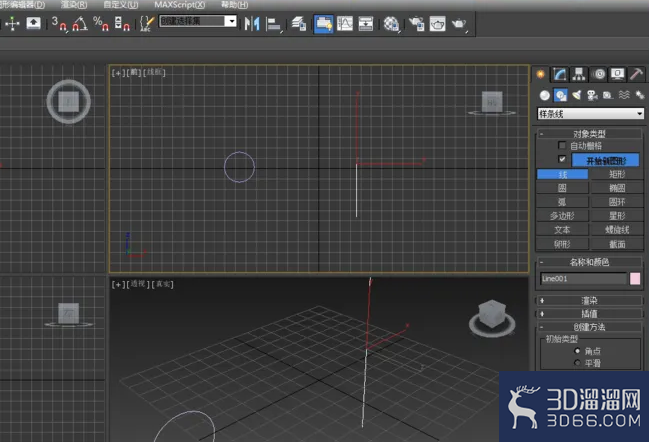Switch to the Motion panel tab
Screen dimensions: 649x442
(x=598, y=74)
